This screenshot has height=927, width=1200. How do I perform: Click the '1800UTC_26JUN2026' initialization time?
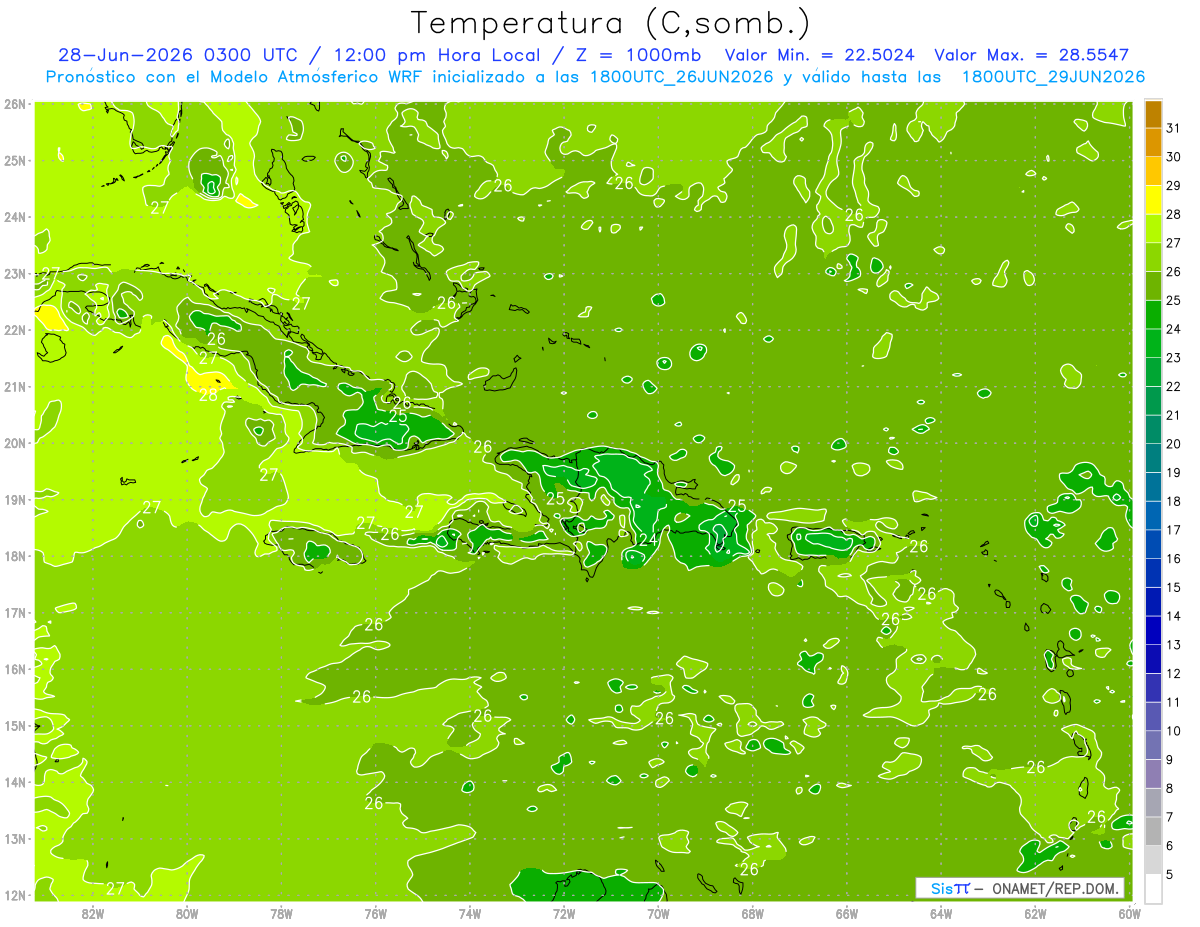(682, 77)
